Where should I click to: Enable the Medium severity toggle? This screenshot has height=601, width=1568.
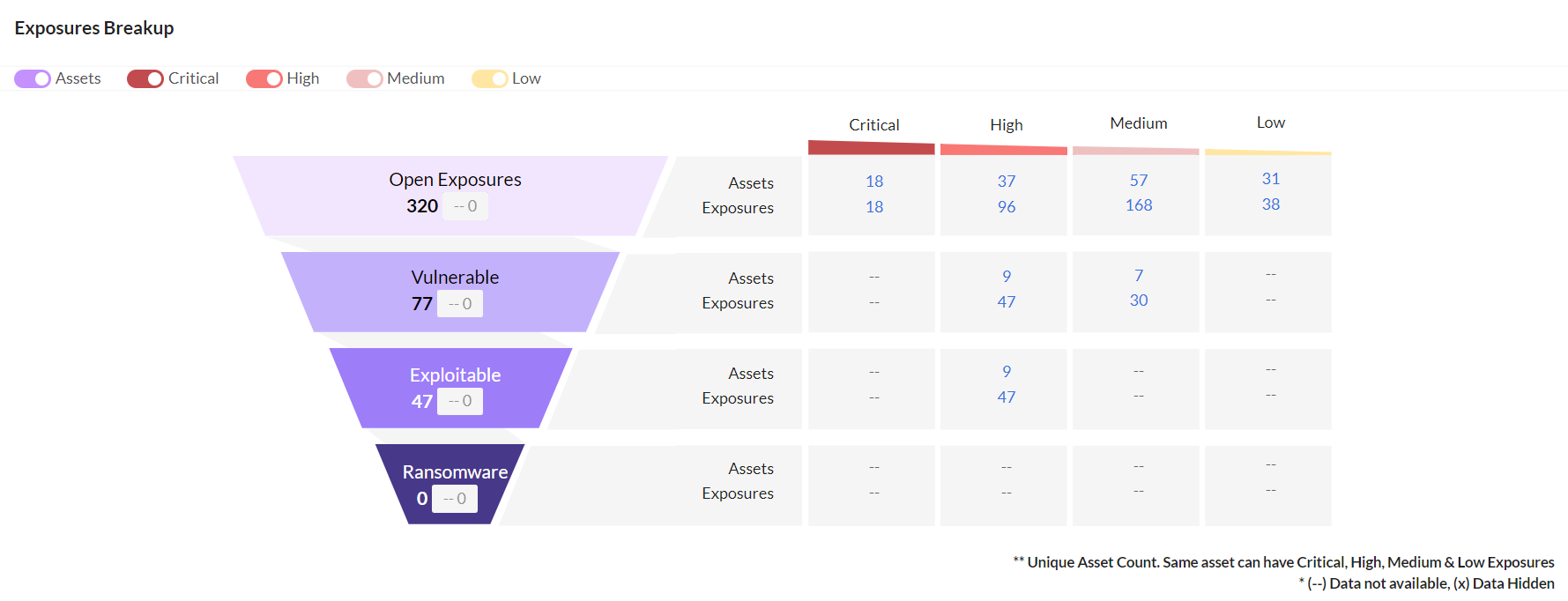[x=365, y=78]
